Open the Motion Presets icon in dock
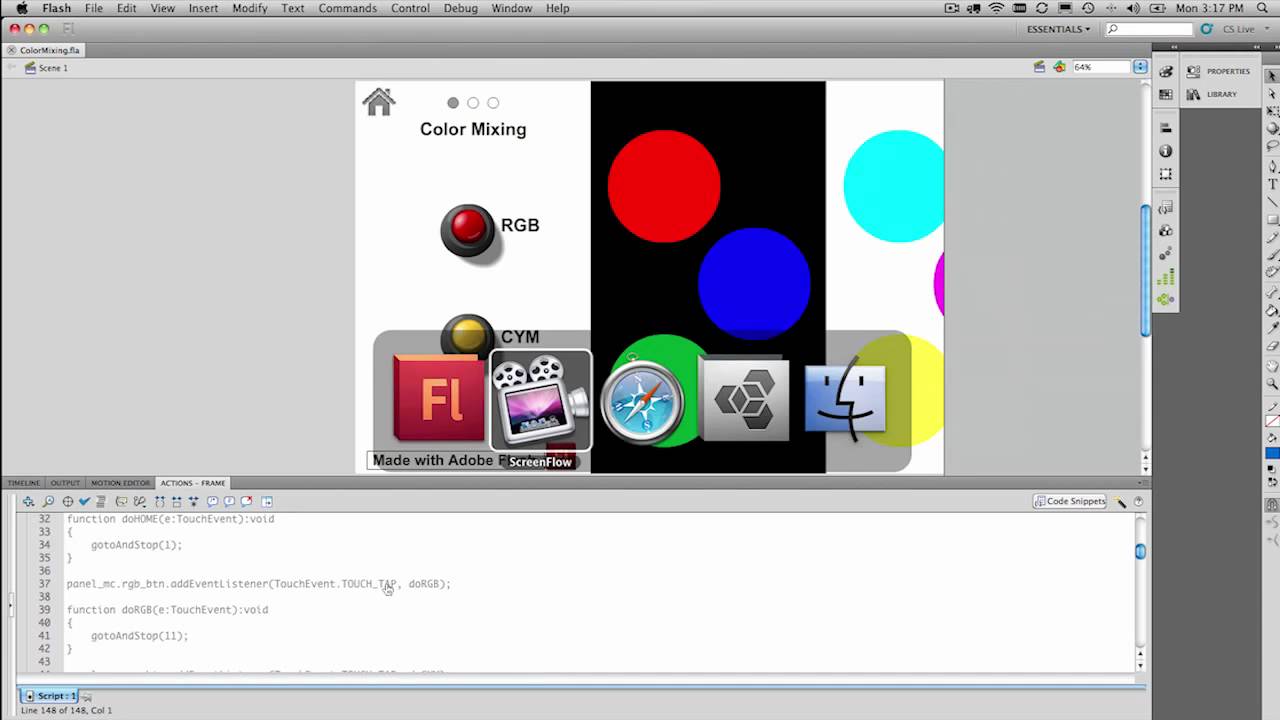The image size is (1280, 720). pyautogui.click(x=1166, y=254)
